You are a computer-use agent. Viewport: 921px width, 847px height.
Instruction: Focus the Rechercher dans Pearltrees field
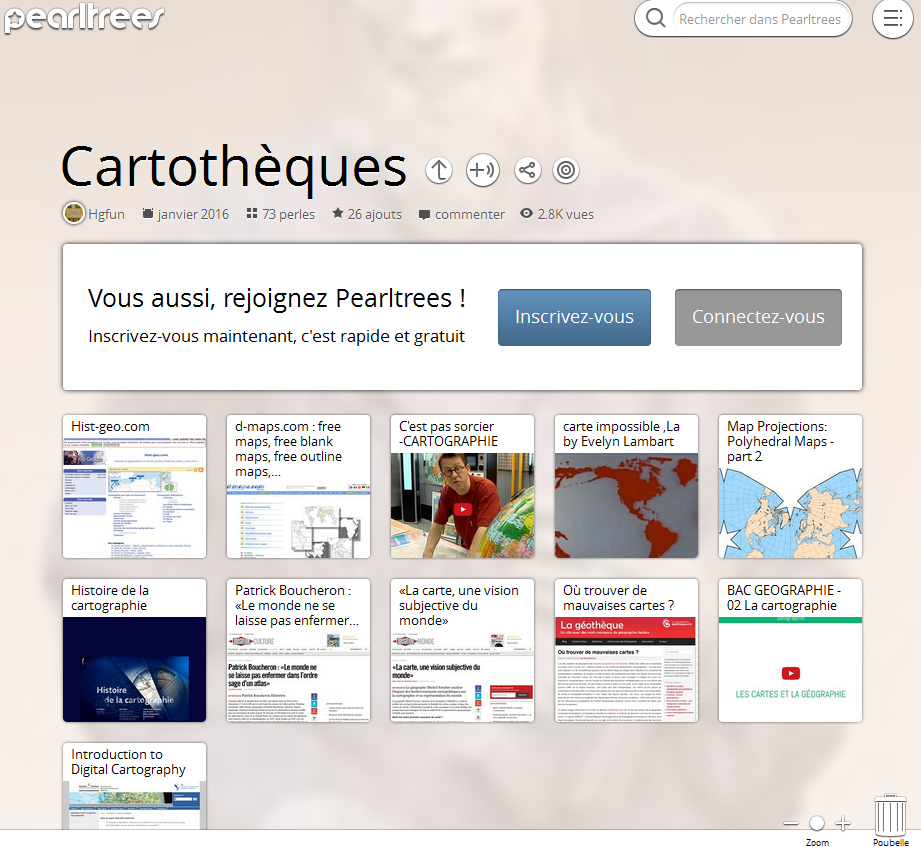point(762,19)
